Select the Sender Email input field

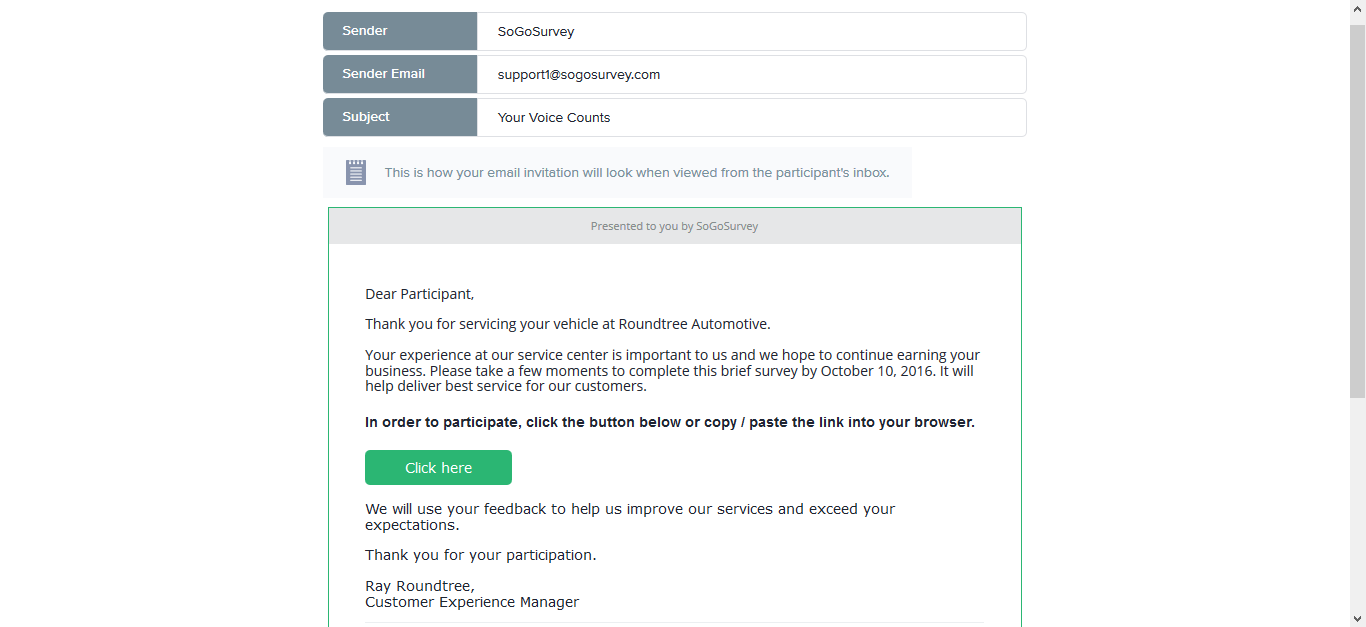(750, 74)
